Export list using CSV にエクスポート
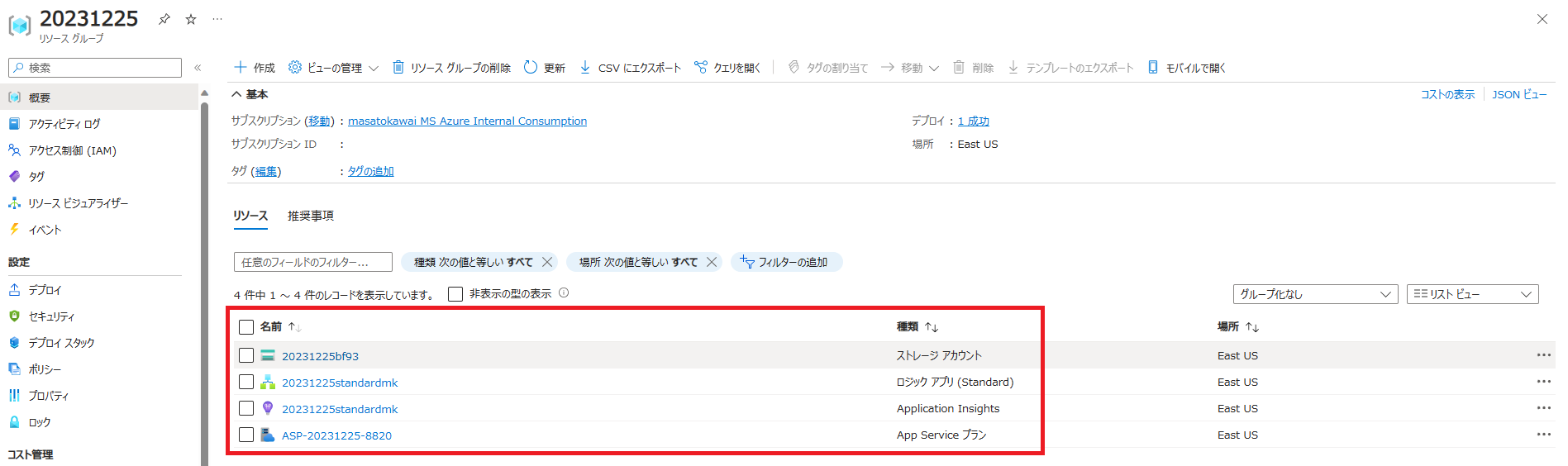 (x=630, y=68)
